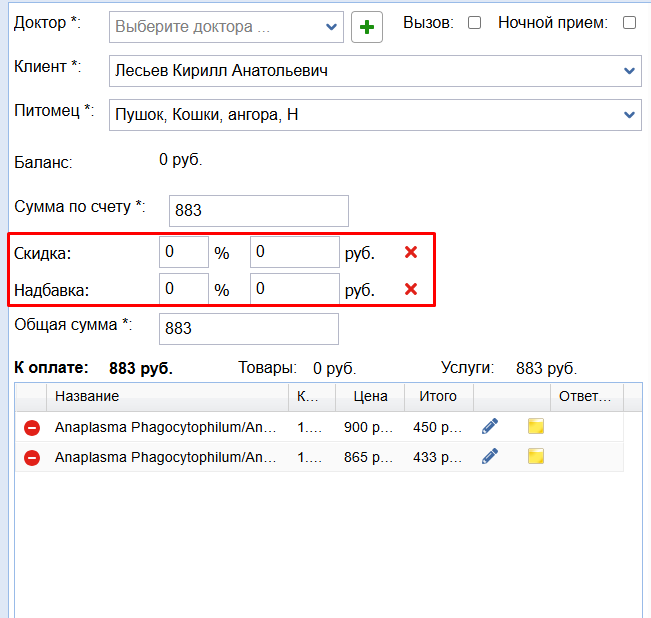Sort by the Цена column header
This screenshot has width=651, height=618.
point(370,397)
